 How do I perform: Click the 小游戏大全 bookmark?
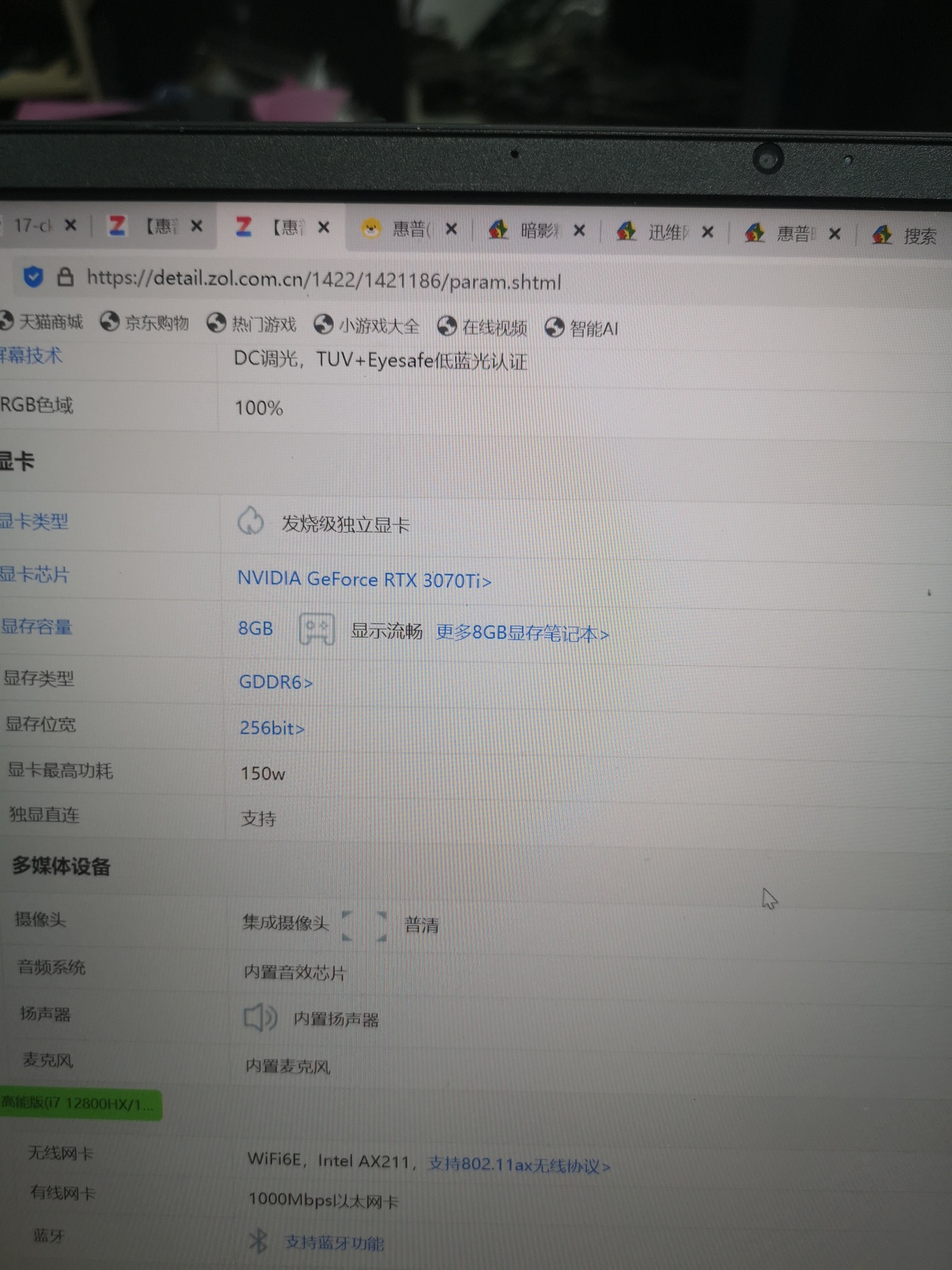(367, 326)
